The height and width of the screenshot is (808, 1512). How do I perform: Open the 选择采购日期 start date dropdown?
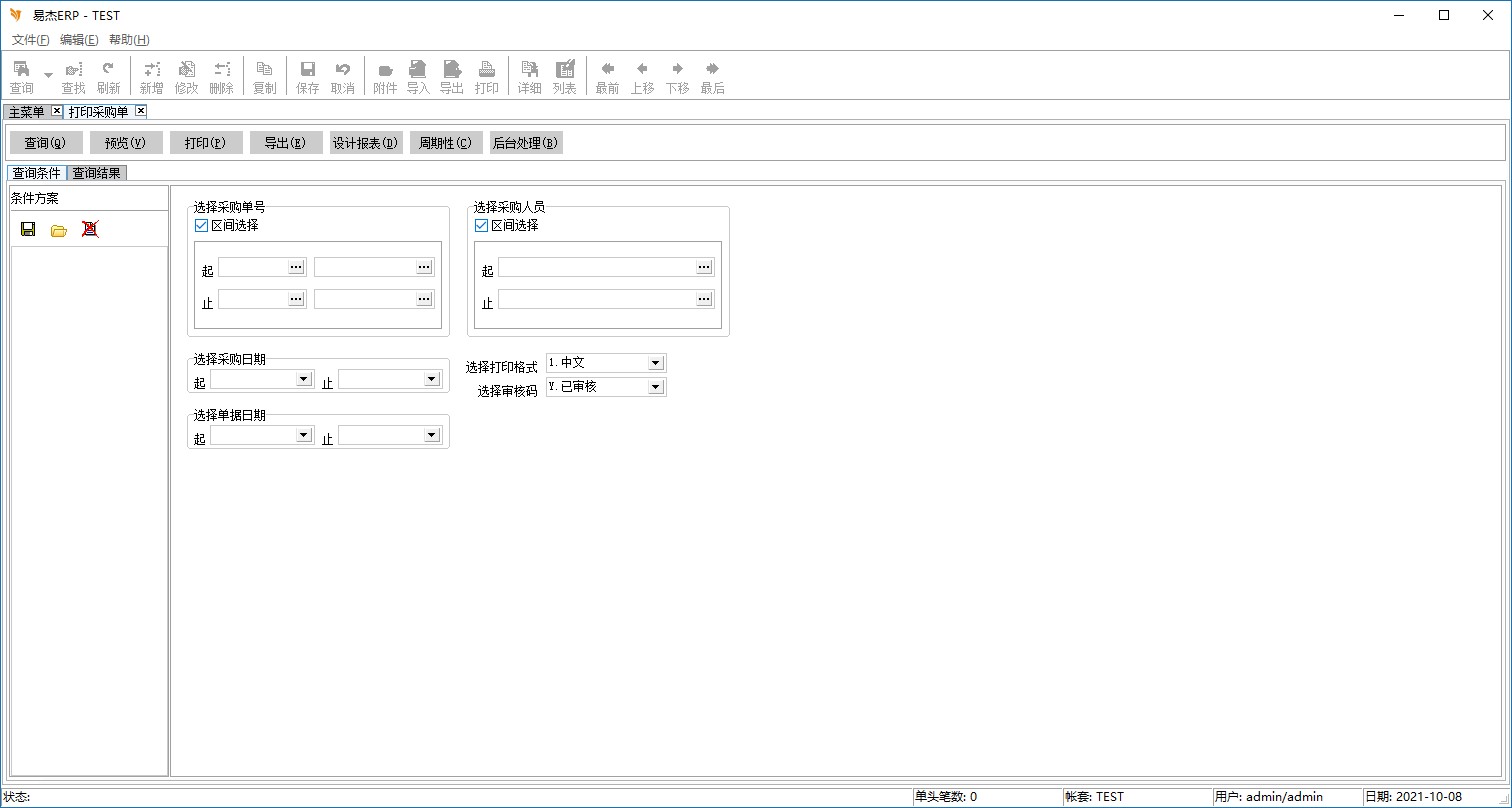304,379
